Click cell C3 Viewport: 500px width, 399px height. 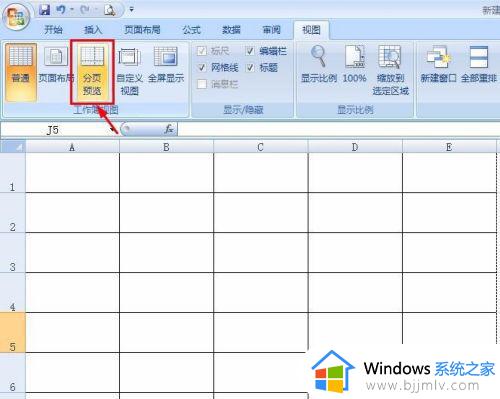pos(261,253)
